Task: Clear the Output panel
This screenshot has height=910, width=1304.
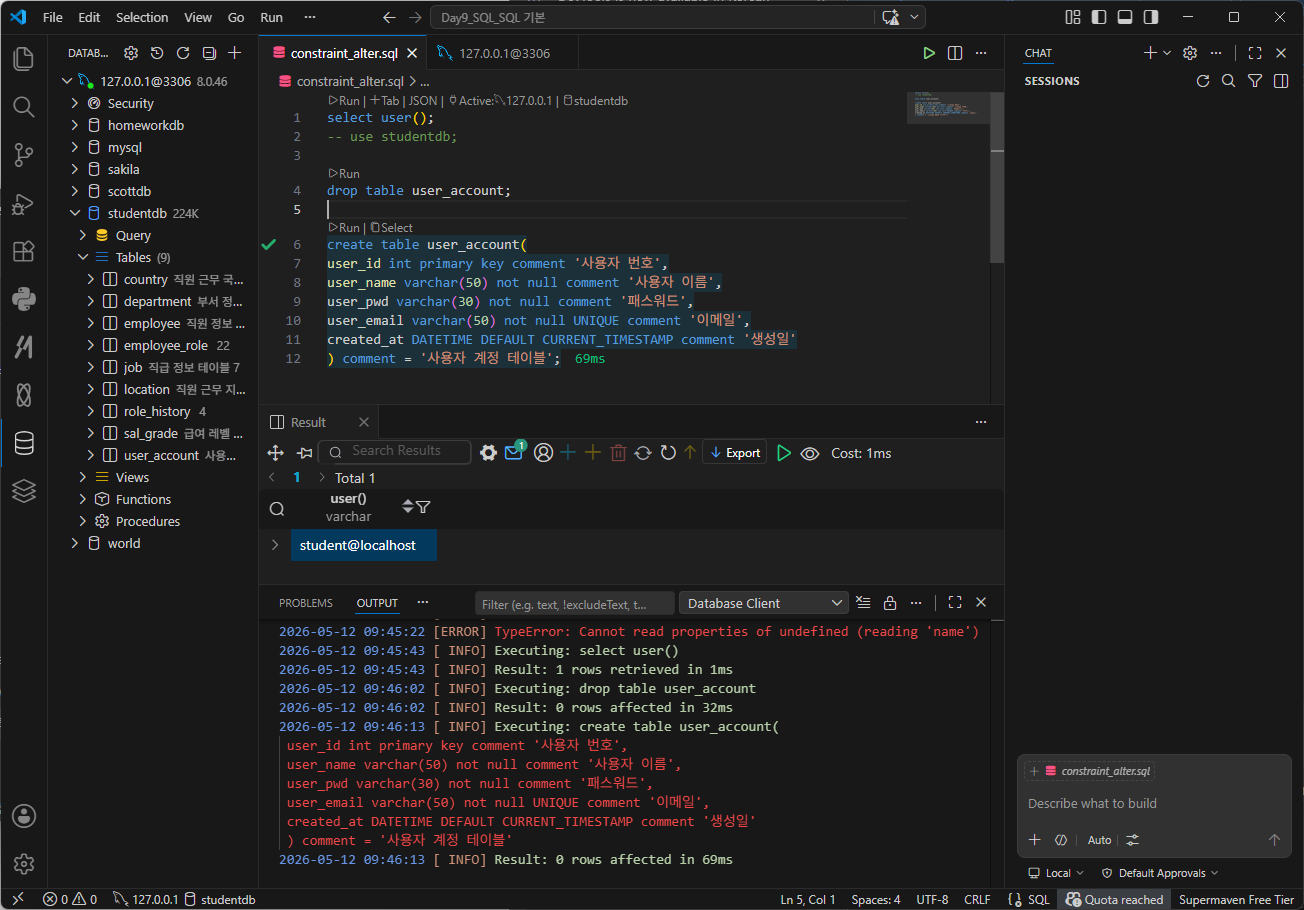Action: click(864, 603)
